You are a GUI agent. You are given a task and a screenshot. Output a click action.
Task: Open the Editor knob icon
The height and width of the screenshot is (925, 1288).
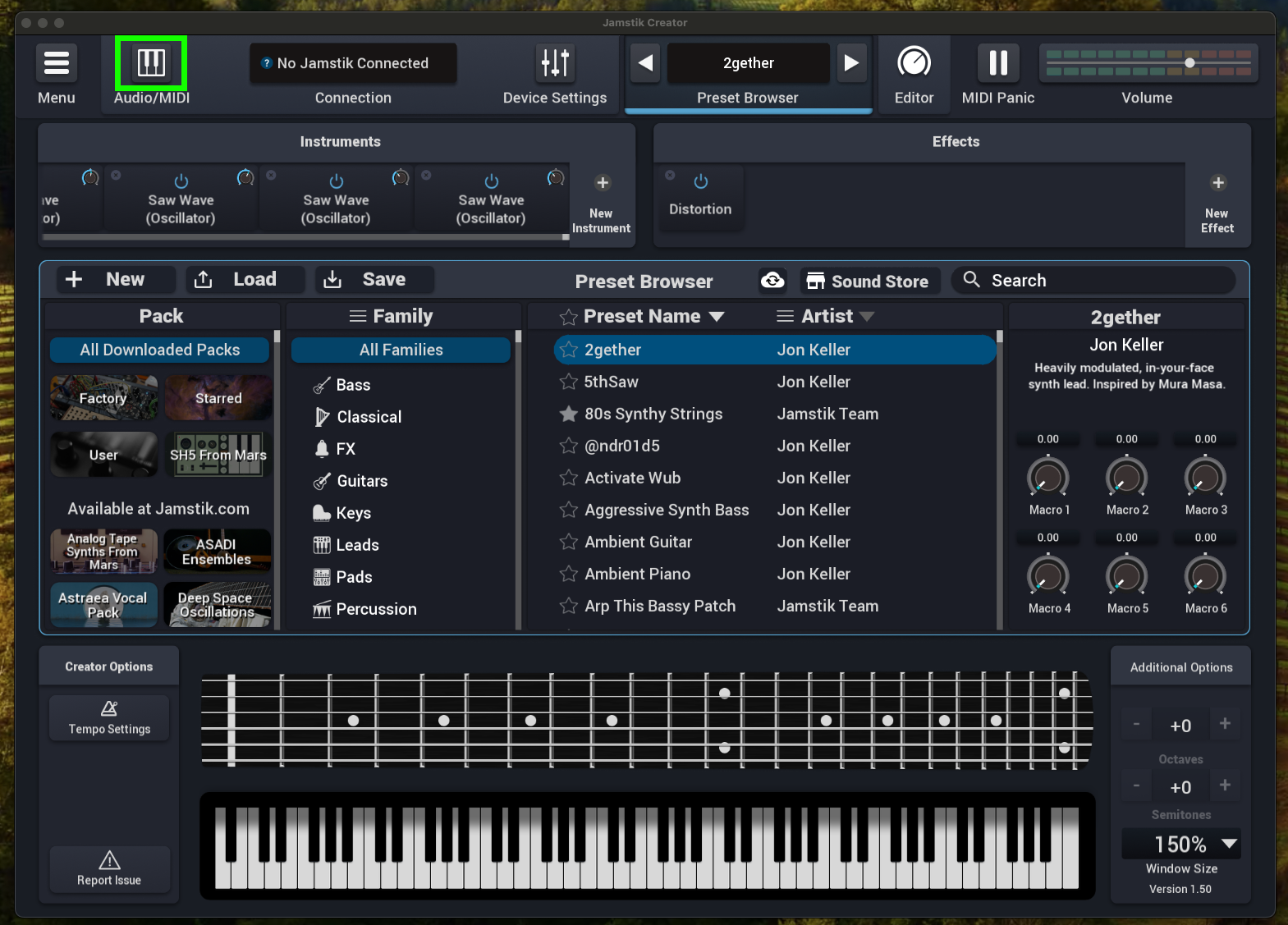(914, 63)
